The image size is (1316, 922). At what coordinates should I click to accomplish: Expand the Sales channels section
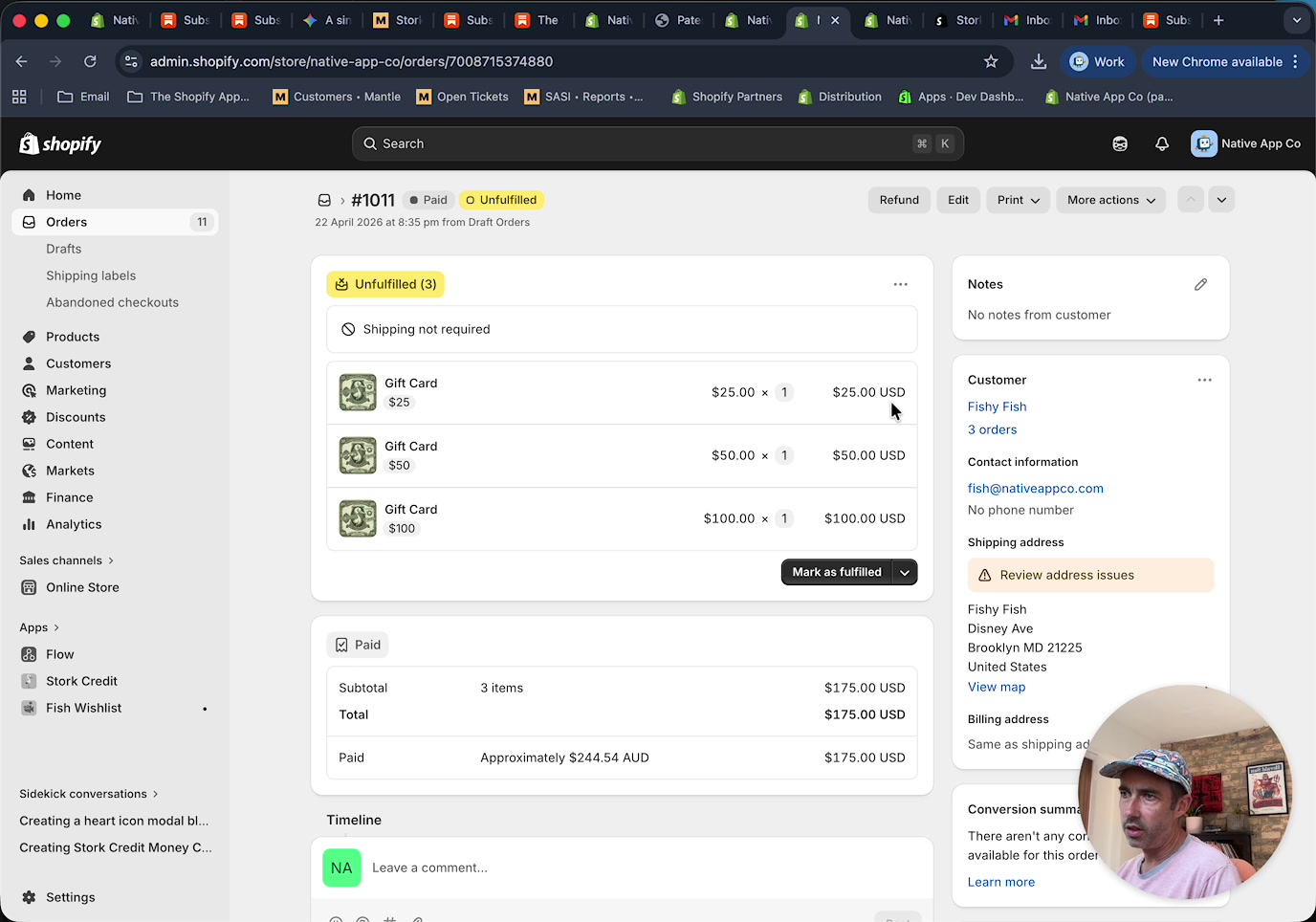click(65, 560)
